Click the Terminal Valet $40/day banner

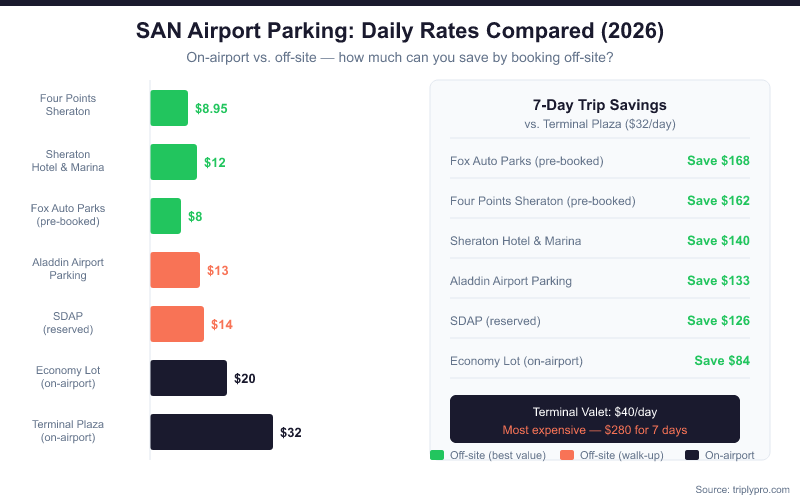pos(595,420)
